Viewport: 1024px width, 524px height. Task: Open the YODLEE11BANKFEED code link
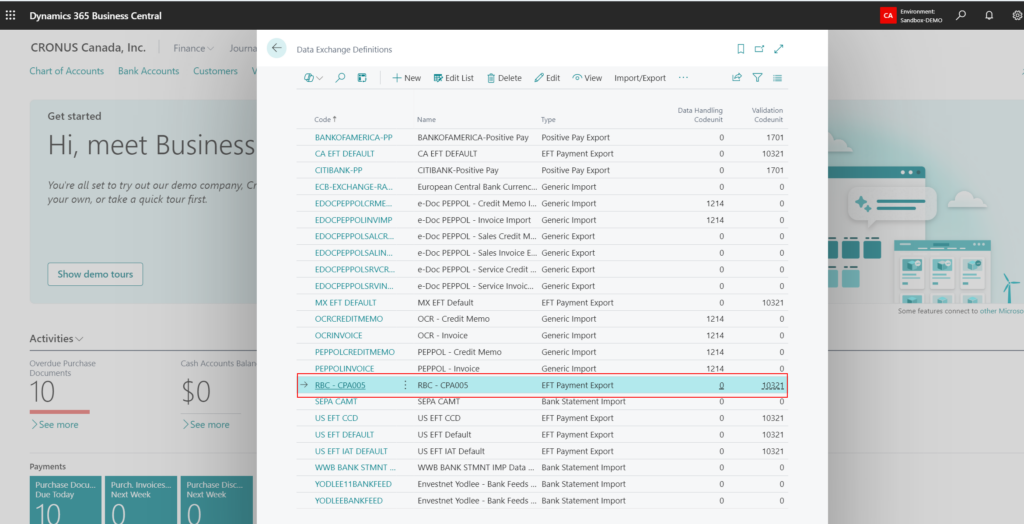(351, 483)
